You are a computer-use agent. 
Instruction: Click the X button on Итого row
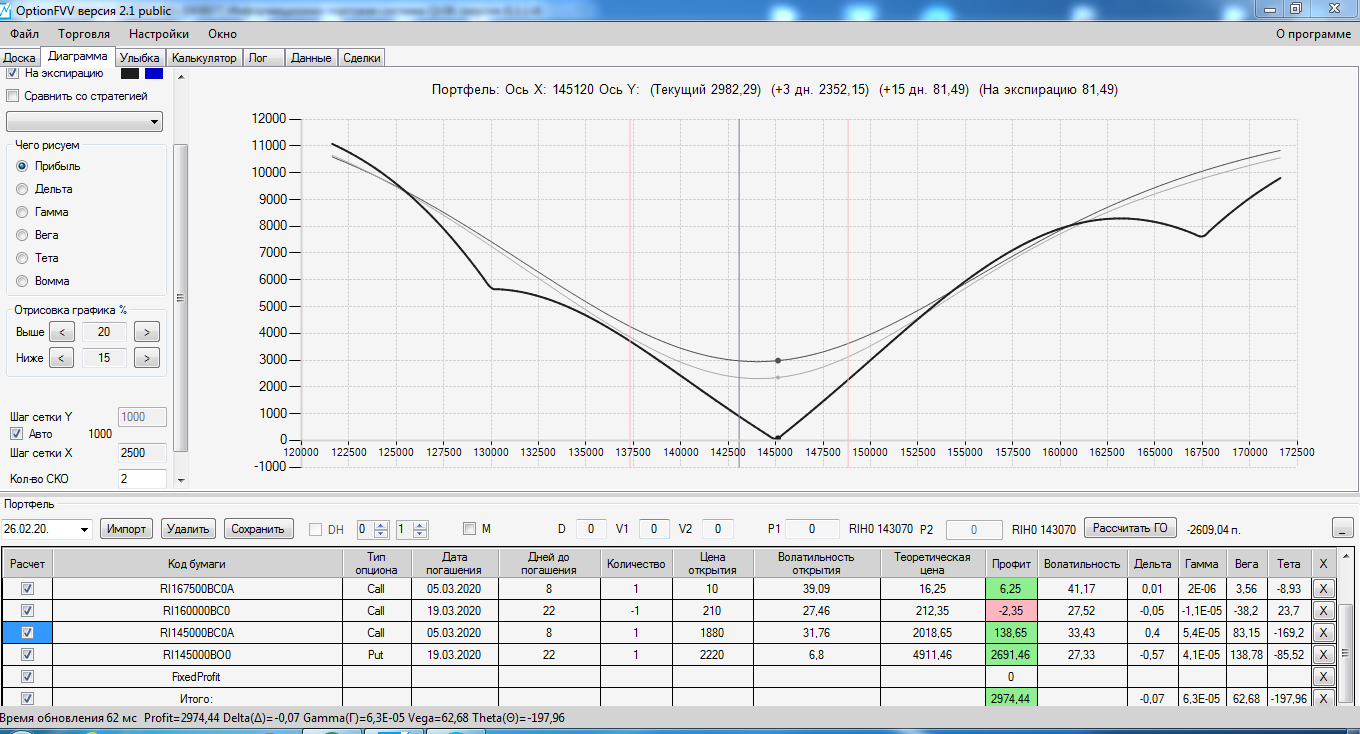pos(1323,699)
